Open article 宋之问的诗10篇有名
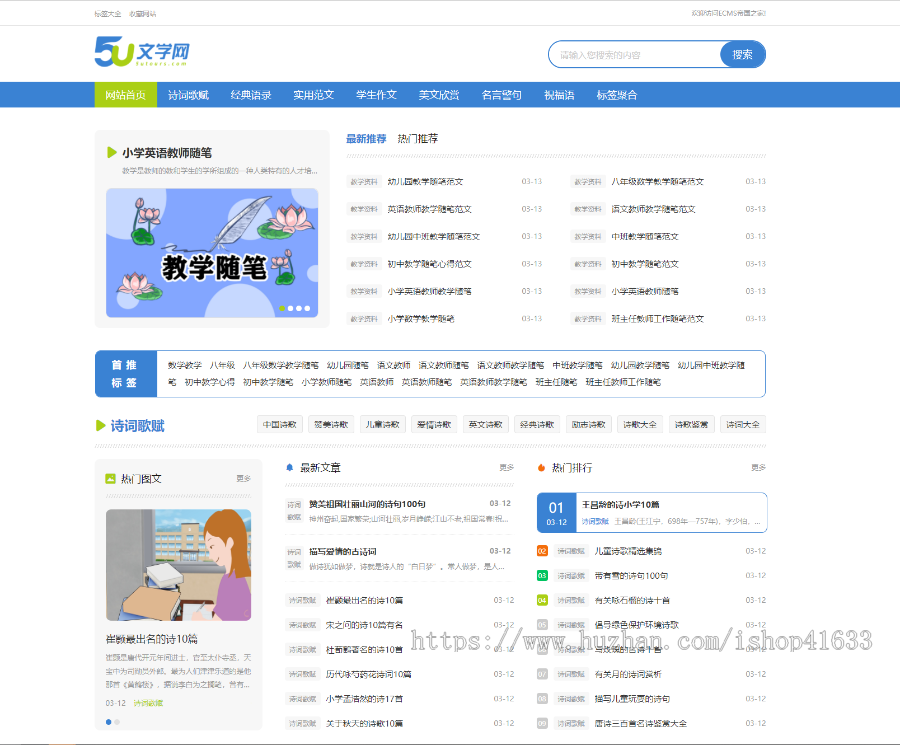Viewport: 900px width, 745px height. pyautogui.click(x=364, y=625)
